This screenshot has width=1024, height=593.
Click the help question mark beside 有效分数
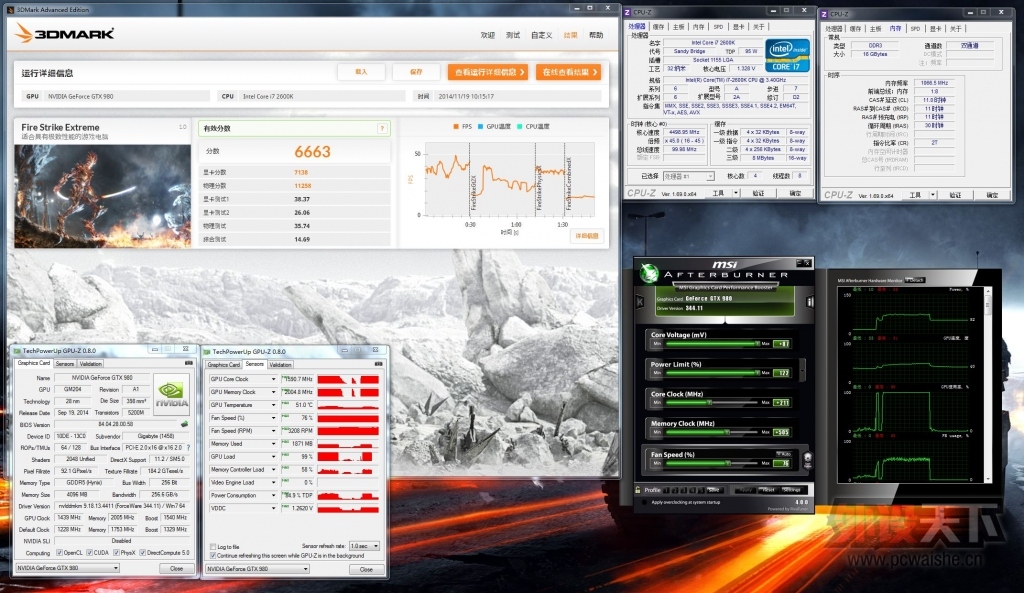coord(381,128)
